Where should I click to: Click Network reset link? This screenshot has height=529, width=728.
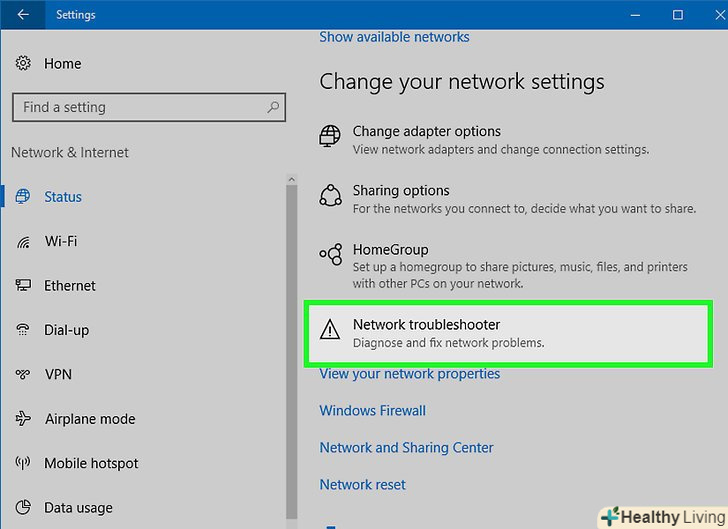pyautogui.click(x=362, y=485)
